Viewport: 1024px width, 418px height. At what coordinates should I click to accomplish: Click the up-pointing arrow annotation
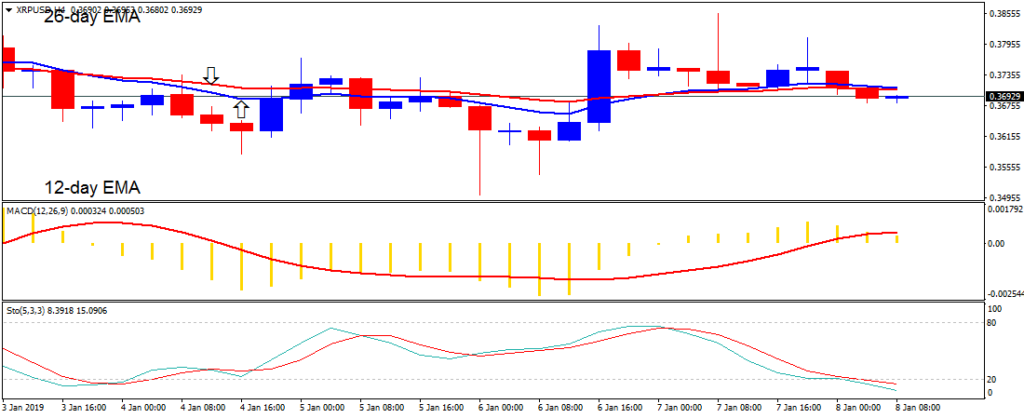click(x=240, y=109)
